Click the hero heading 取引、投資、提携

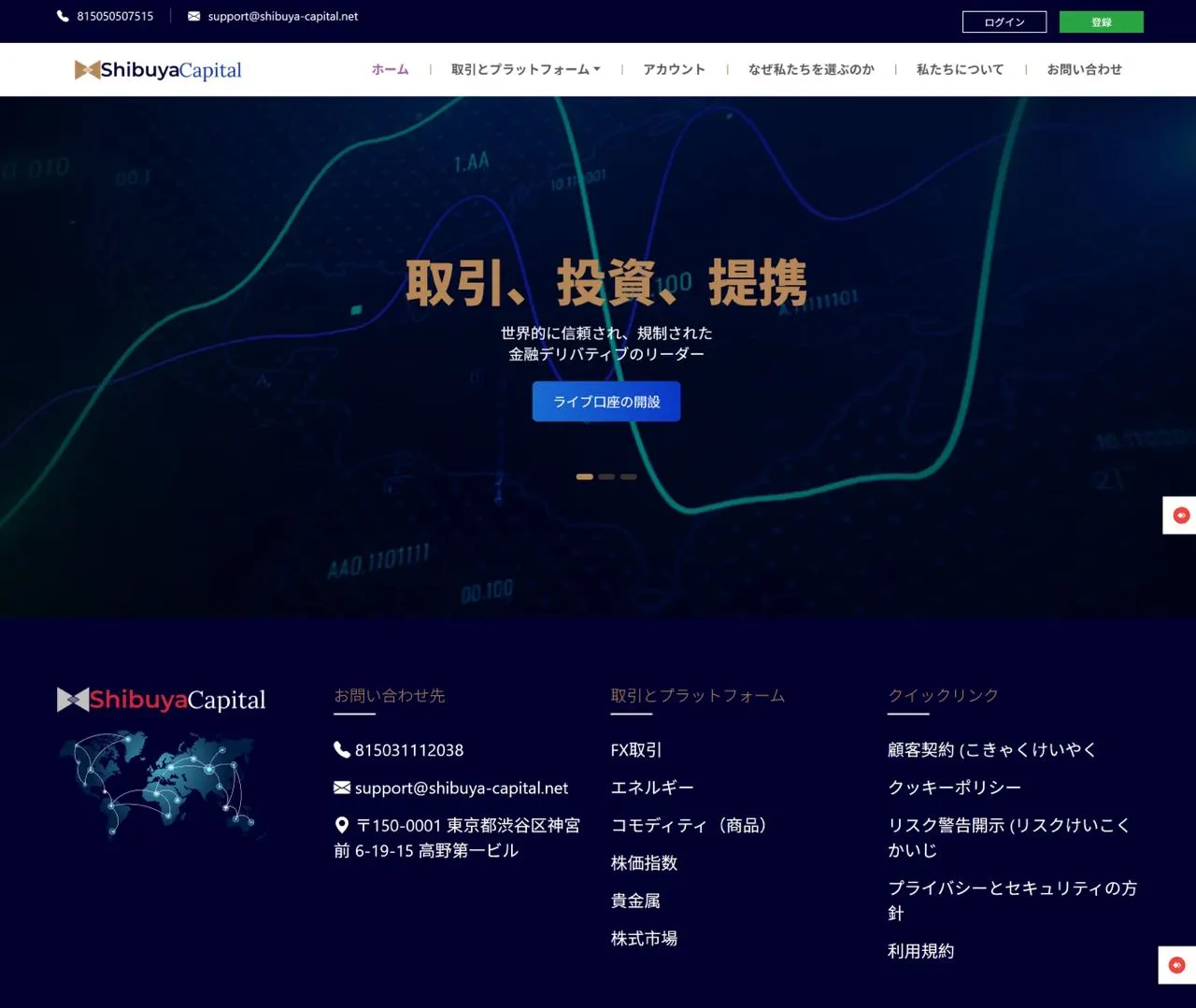point(606,283)
